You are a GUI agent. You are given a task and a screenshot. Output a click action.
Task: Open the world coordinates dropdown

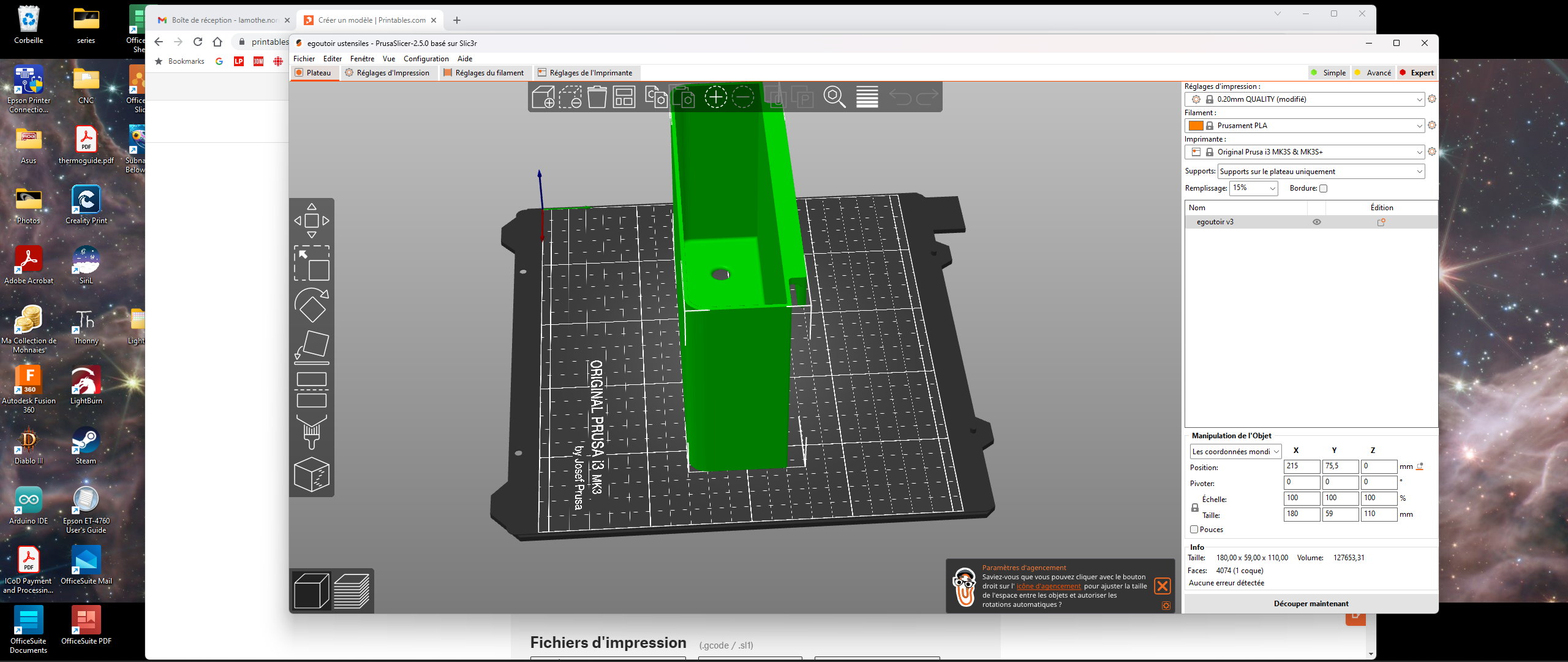[1235, 452]
